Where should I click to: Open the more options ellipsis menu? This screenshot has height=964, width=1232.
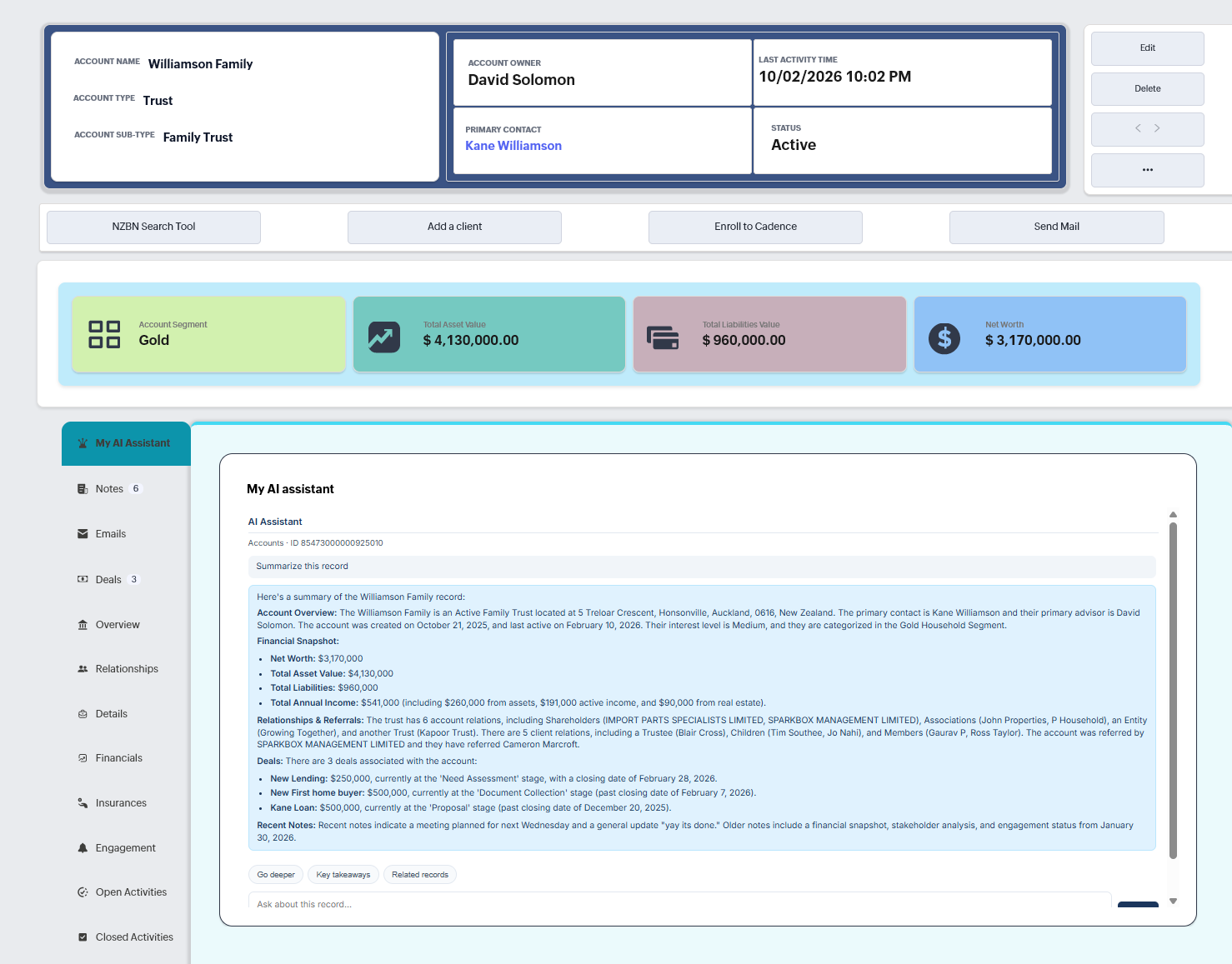[1148, 170]
